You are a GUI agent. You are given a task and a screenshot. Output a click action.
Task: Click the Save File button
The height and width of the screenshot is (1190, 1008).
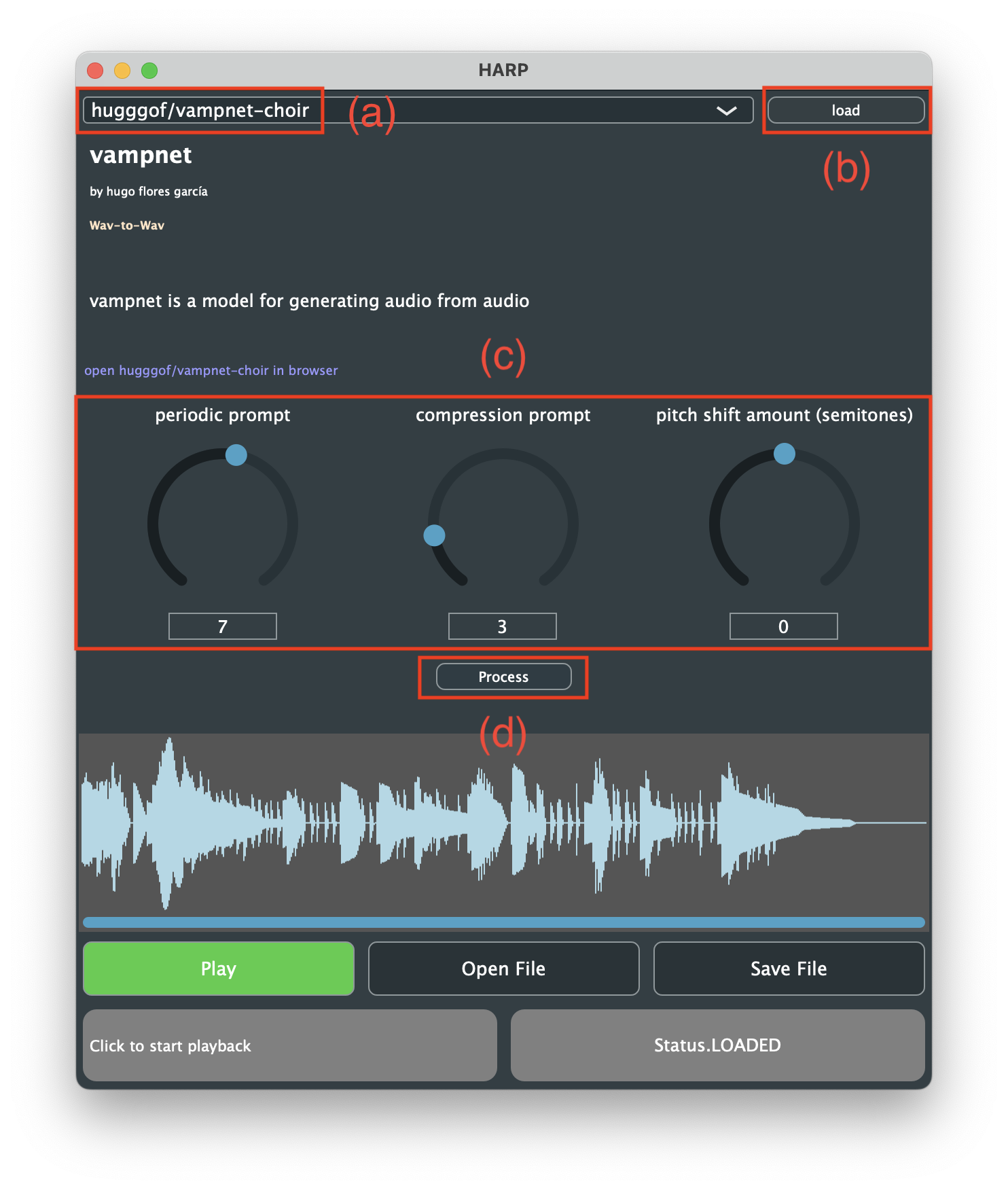[x=789, y=969]
